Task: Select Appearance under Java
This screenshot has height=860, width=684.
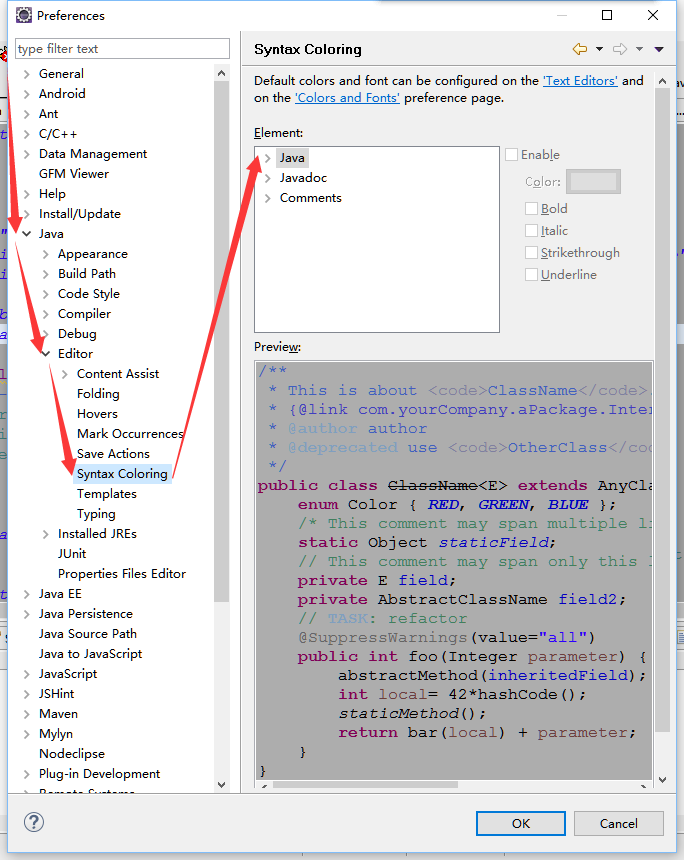Action: [93, 254]
